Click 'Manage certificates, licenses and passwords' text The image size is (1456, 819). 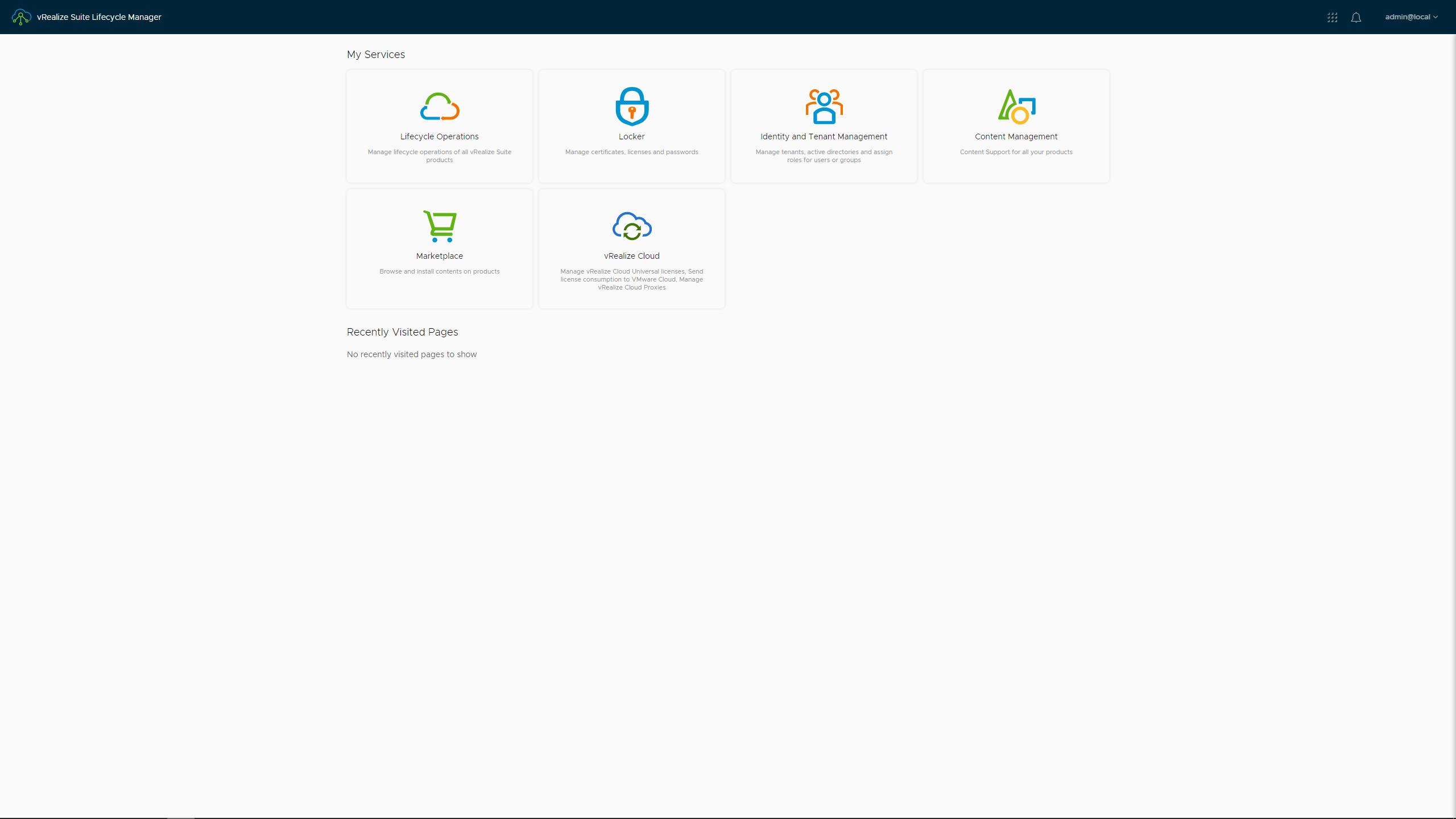[x=632, y=152]
